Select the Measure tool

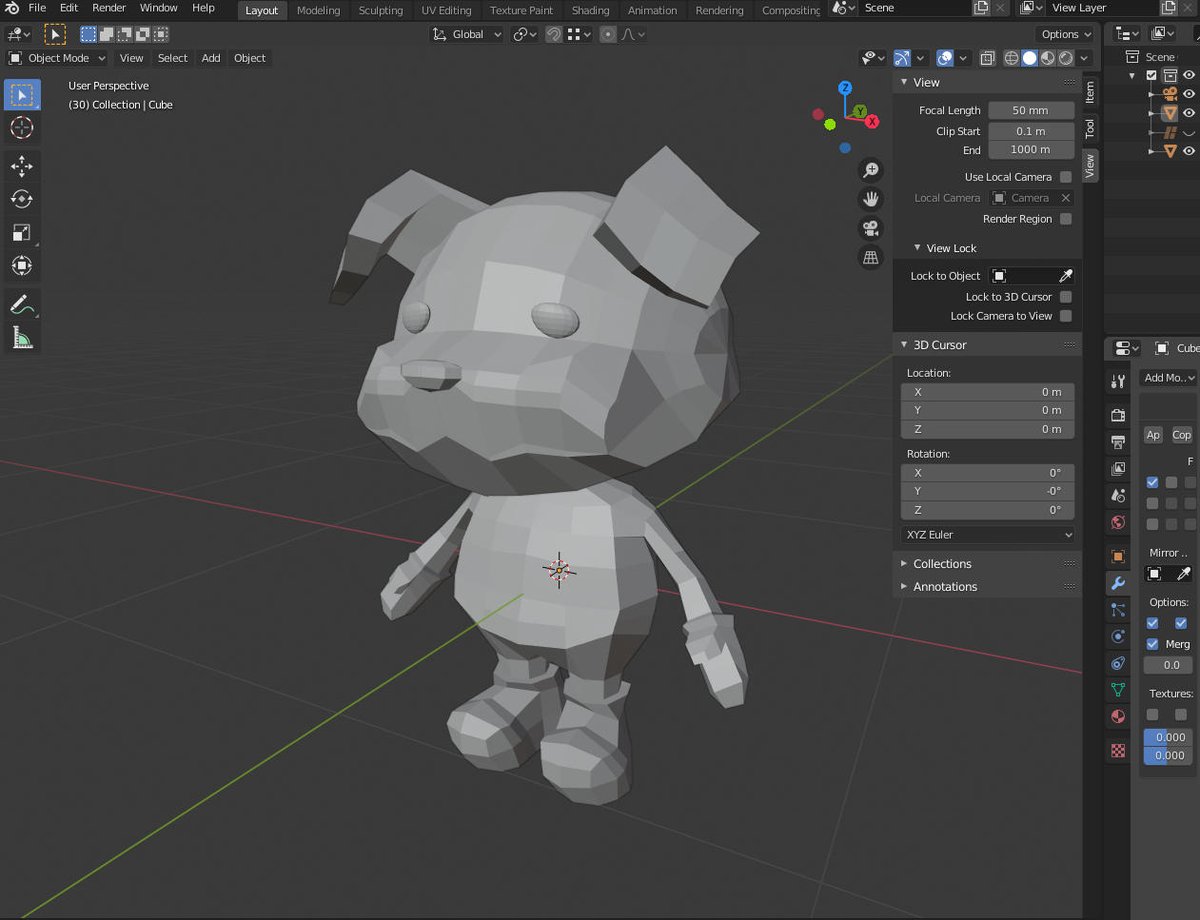22,337
